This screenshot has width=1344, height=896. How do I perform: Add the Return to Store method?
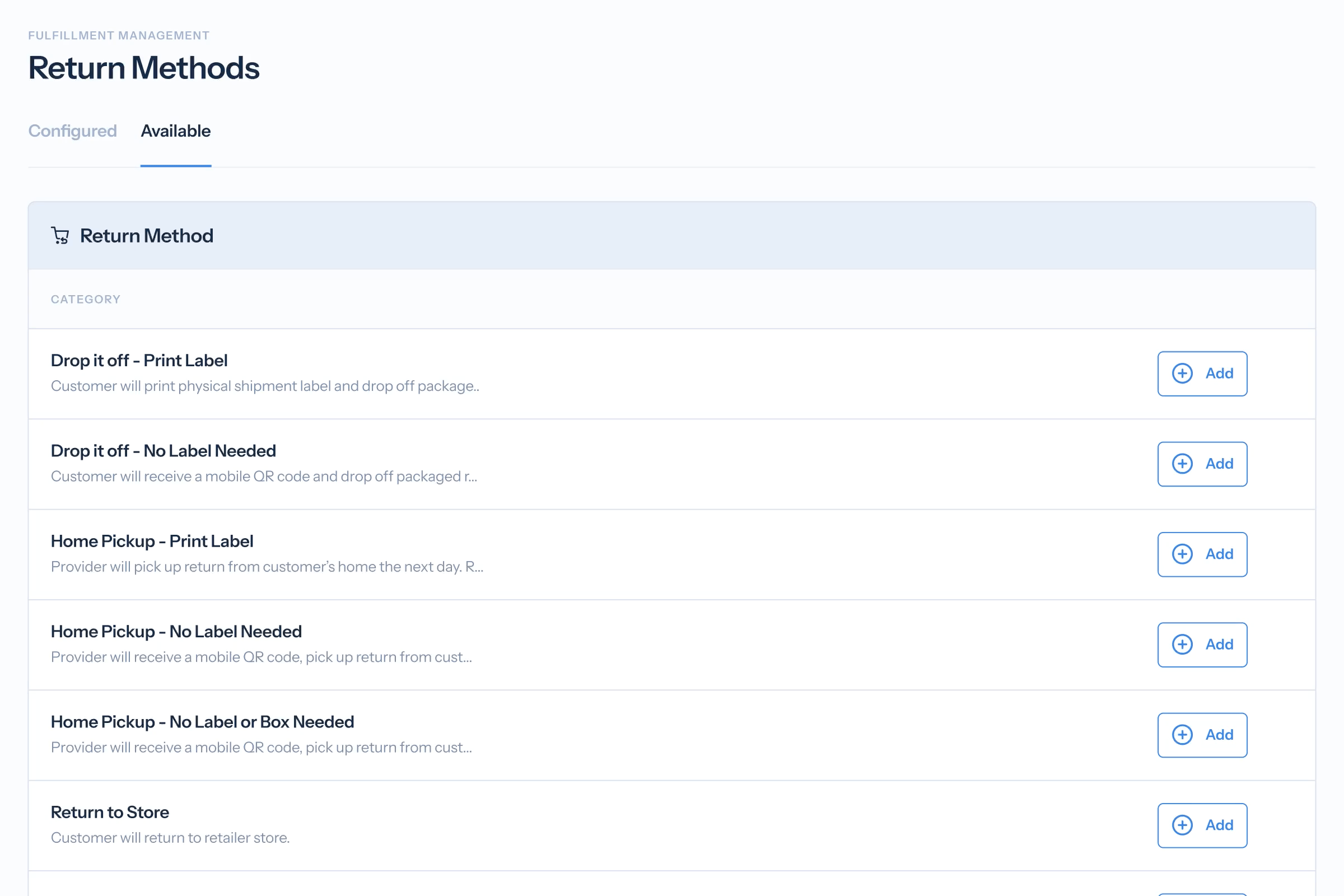(1202, 825)
